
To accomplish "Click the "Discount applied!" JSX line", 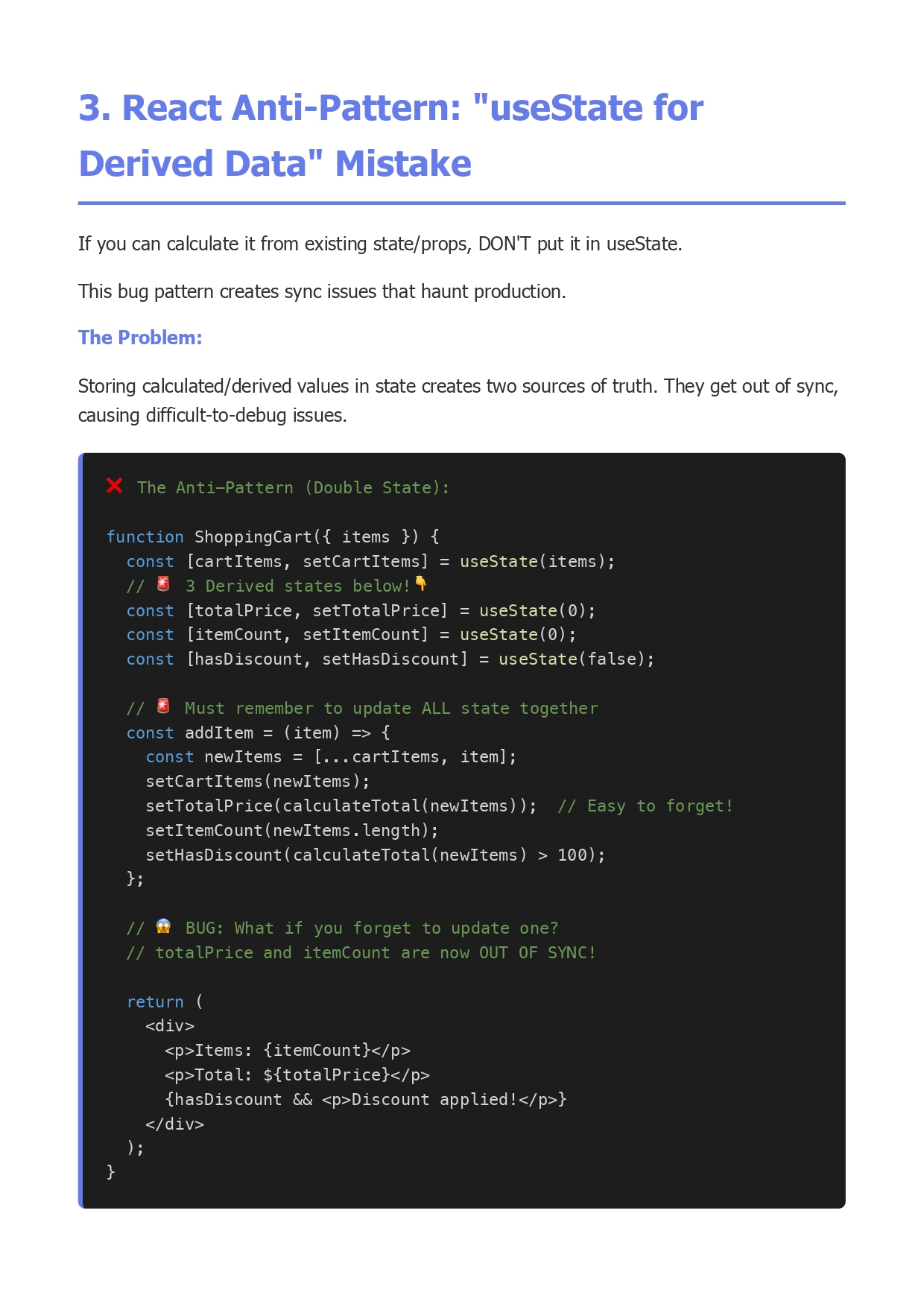I will 365,1099.
